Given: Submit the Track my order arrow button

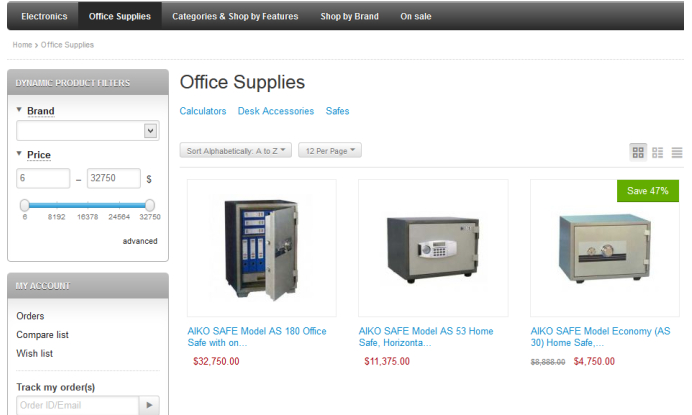Looking at the screenshot, I should pos(149,405).
